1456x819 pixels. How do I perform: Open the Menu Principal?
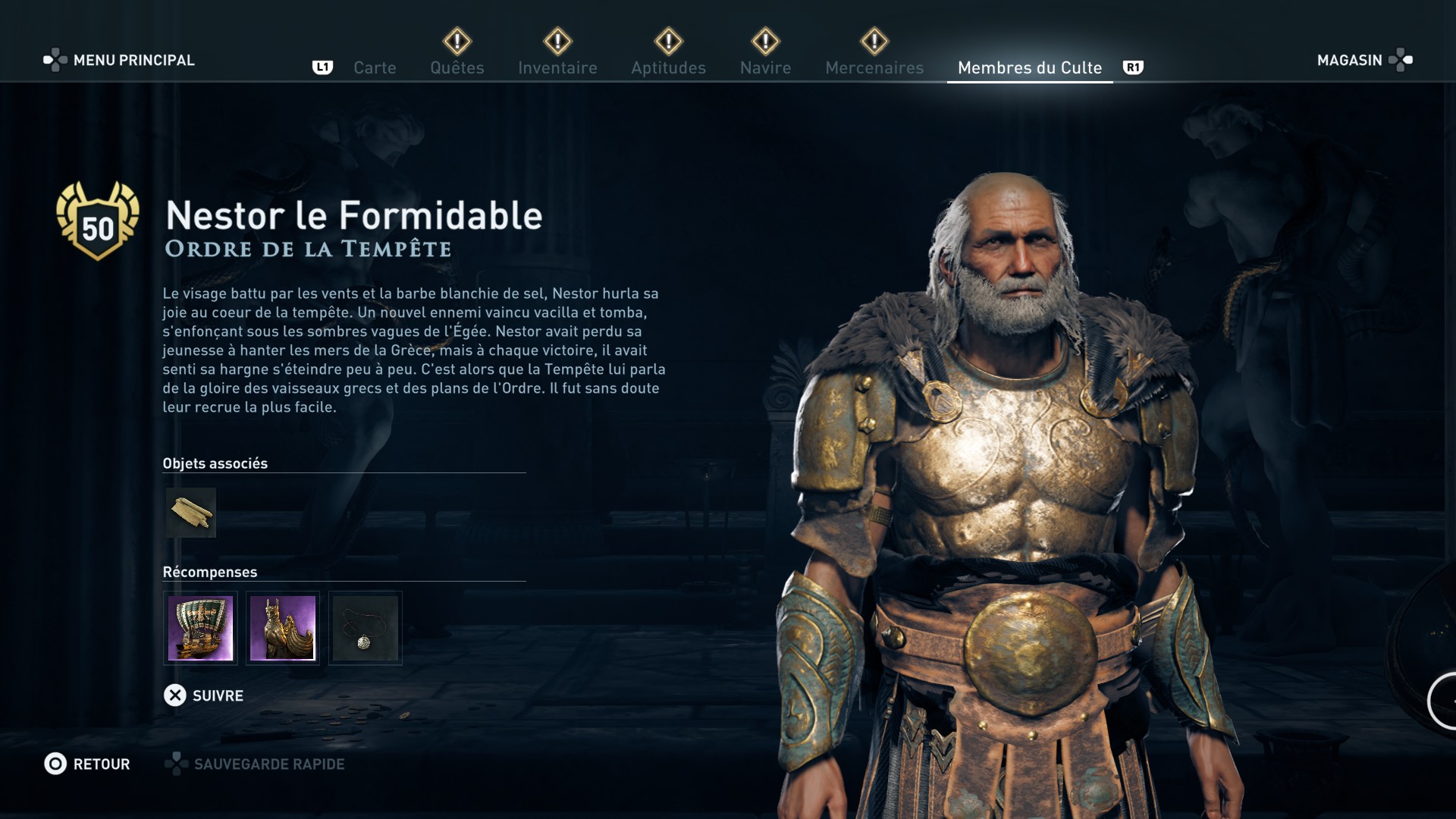pyautogui.click(x=119, y=60)
